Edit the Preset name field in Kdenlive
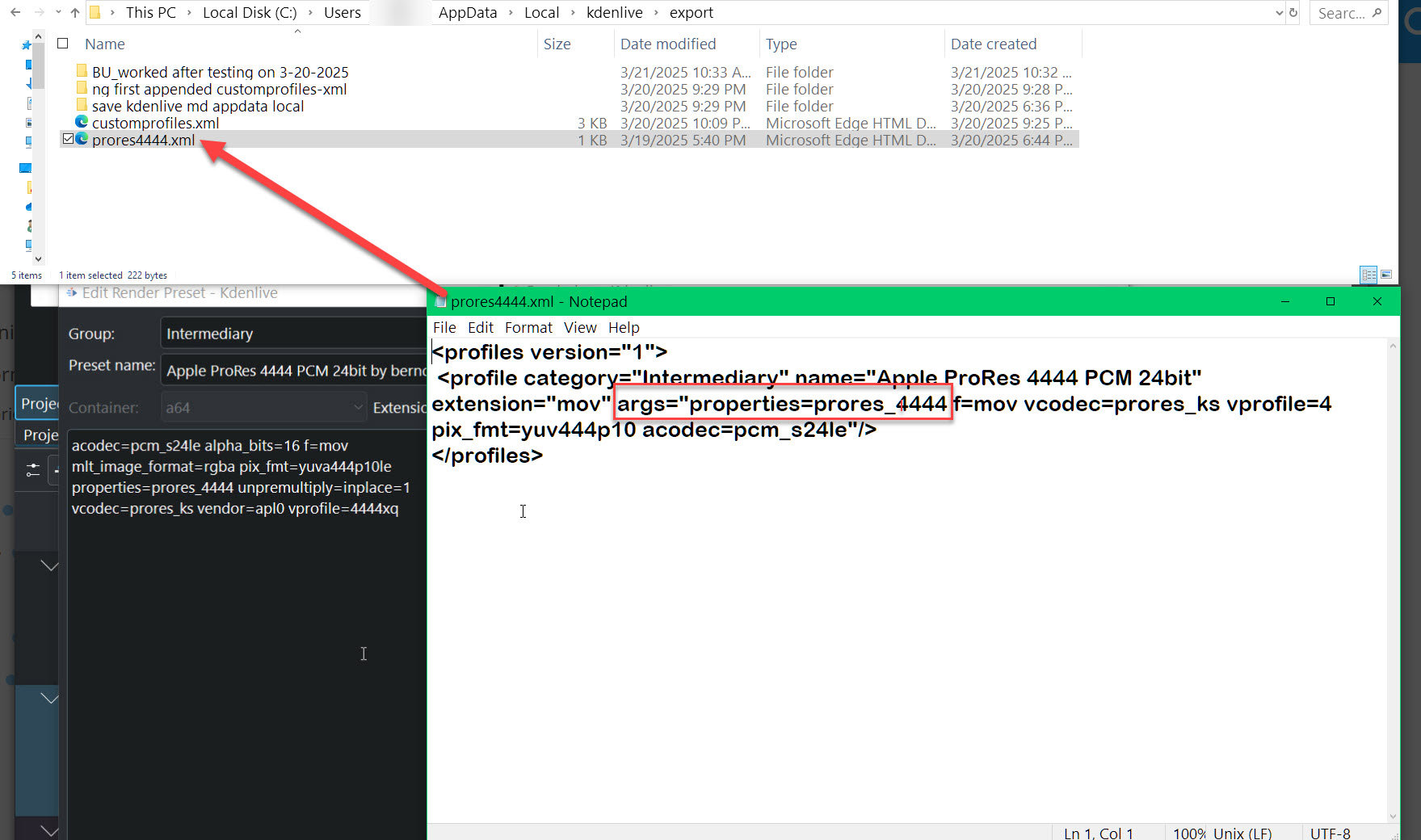Viewport: 1421px width, 840px height. (x=293, y=370)
